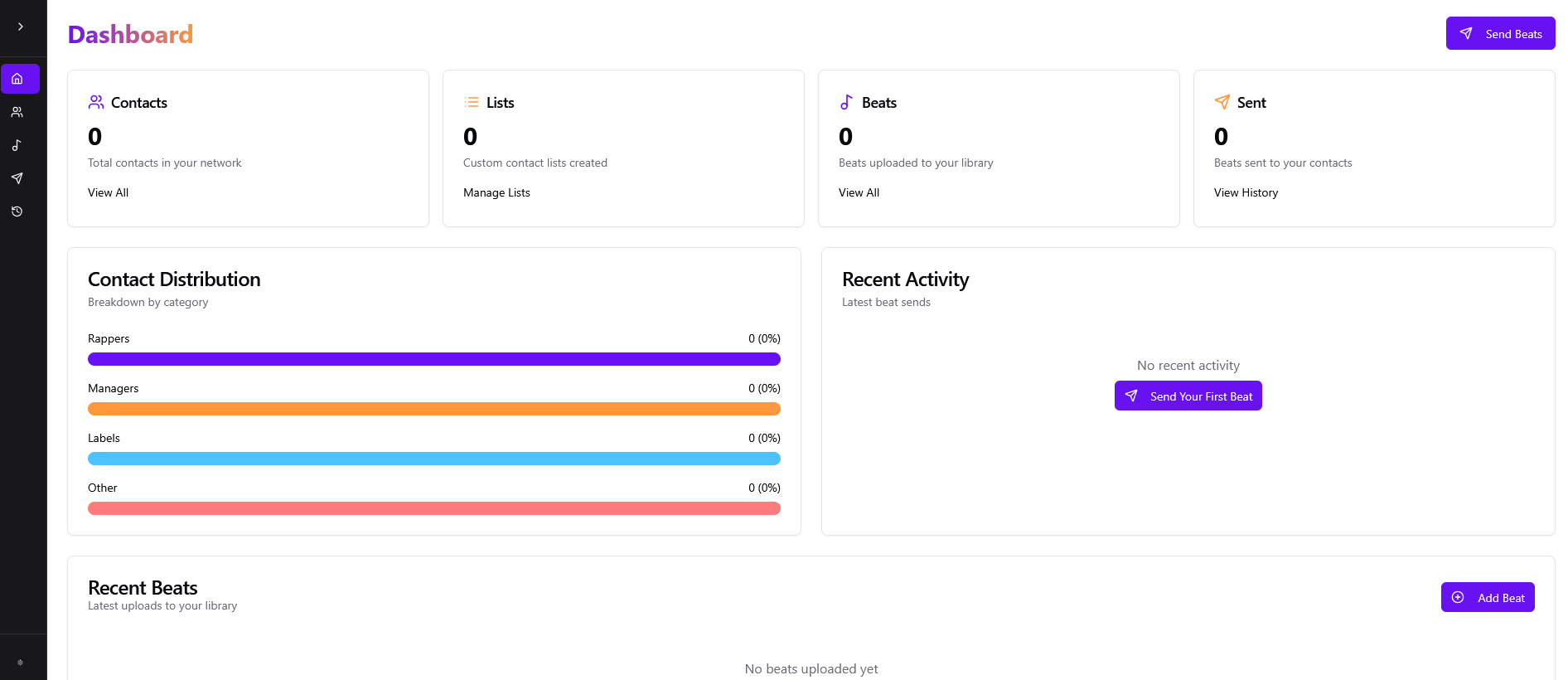Click View All under Contacts card
This screenshot has width=1568, height=680.
coord(108,192)
